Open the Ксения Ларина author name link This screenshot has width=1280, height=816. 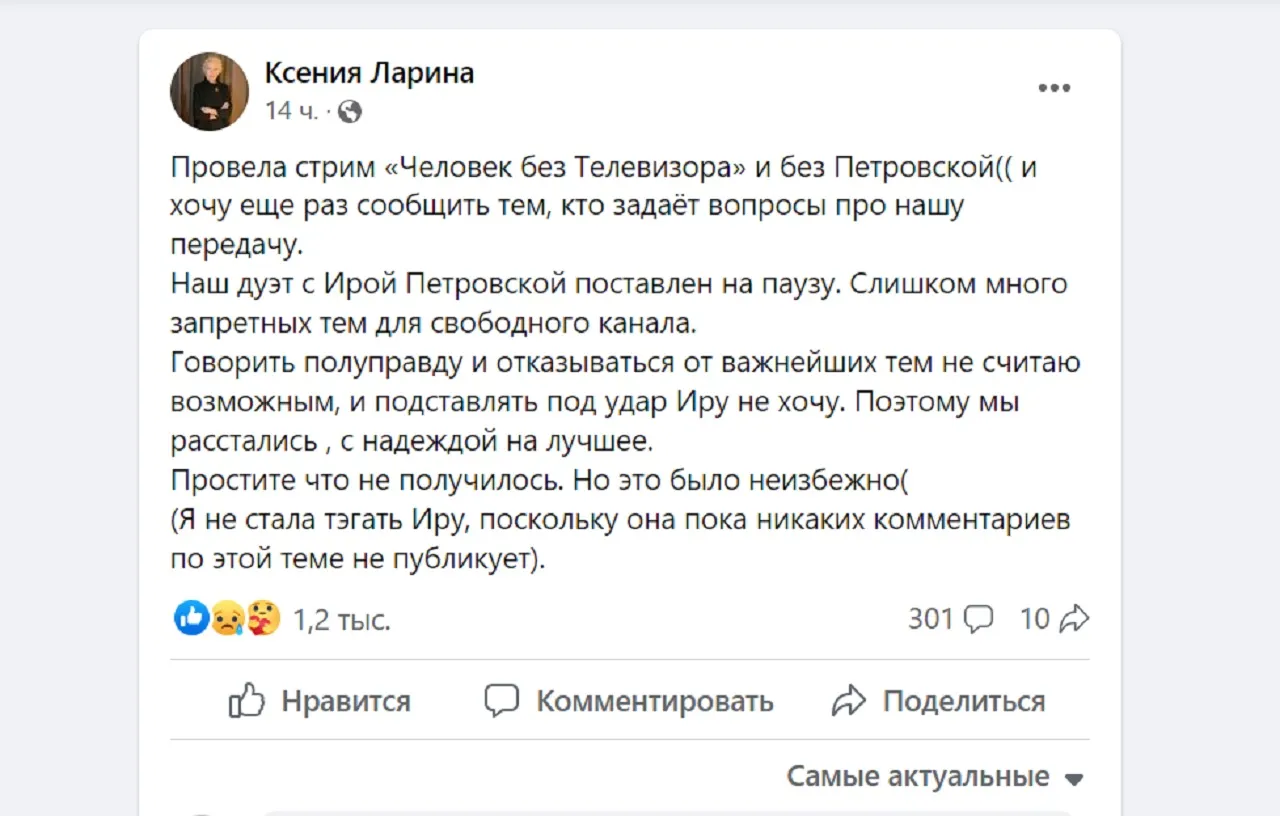coord(369,73)
